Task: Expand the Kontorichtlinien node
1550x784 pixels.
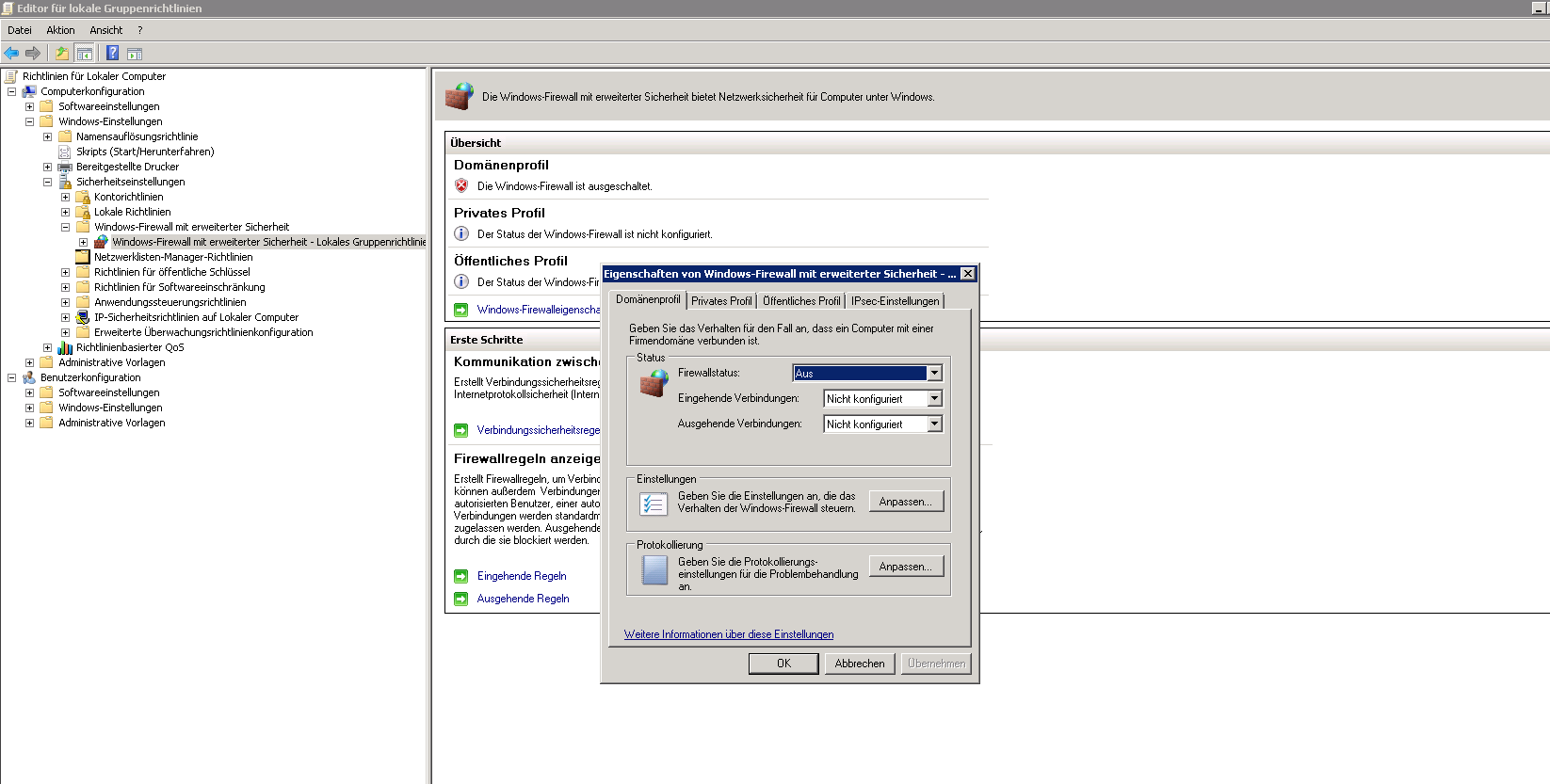Action: 65,197
